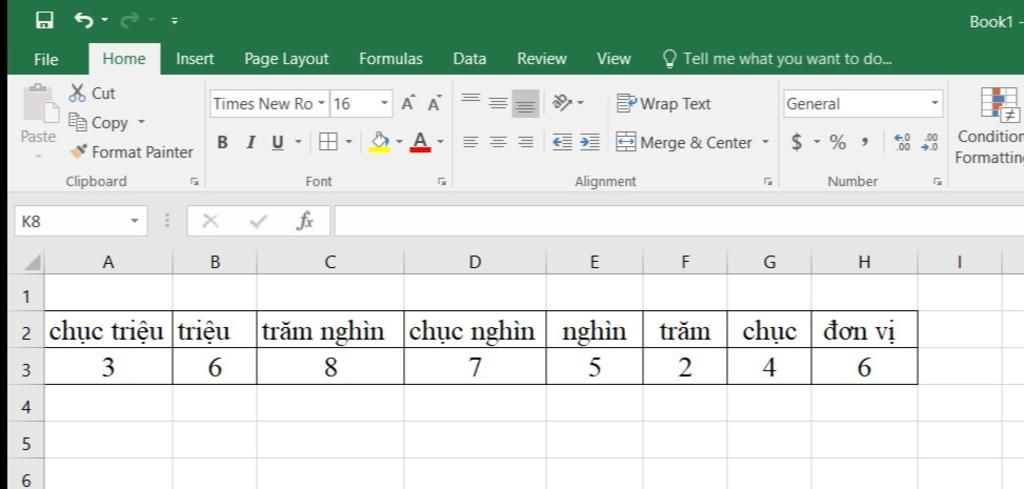Click the Insert Function fx icon

(x=305, y=221)
